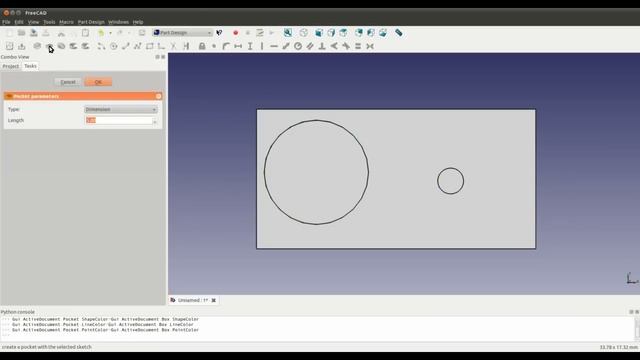Click the Pad tool icon
The width and height of the screenshot is (640, 360).
coord(37,46)
